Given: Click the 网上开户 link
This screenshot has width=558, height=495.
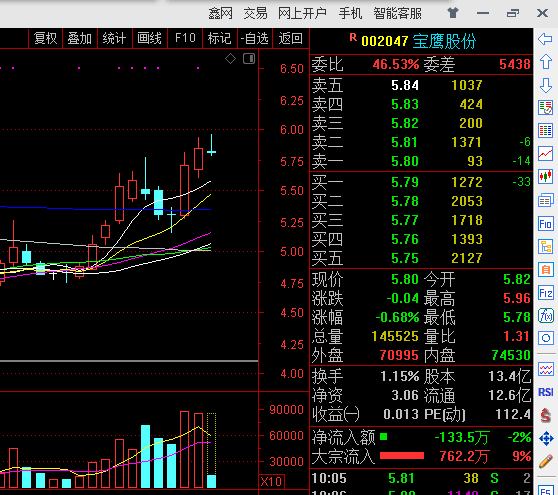Looking at the screenshot, I should coord(302,14).
